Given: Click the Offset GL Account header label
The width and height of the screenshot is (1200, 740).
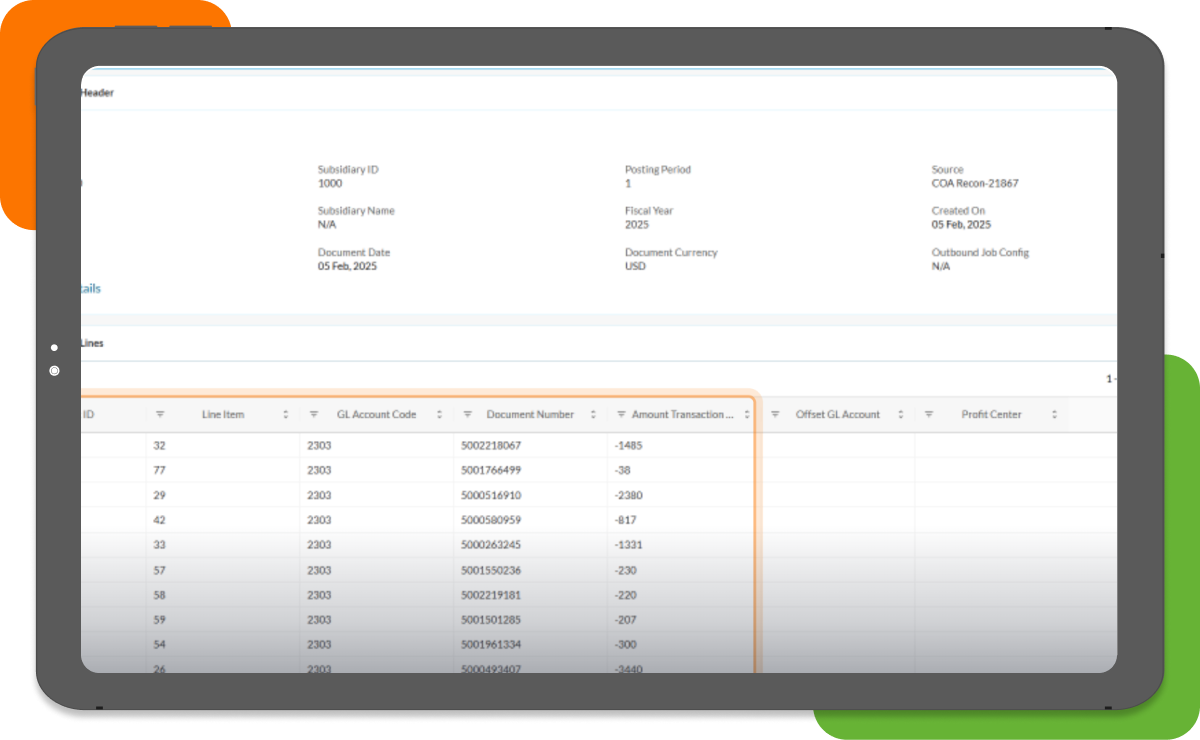Looking at the screenshot, I should click(x=838, y=414).
